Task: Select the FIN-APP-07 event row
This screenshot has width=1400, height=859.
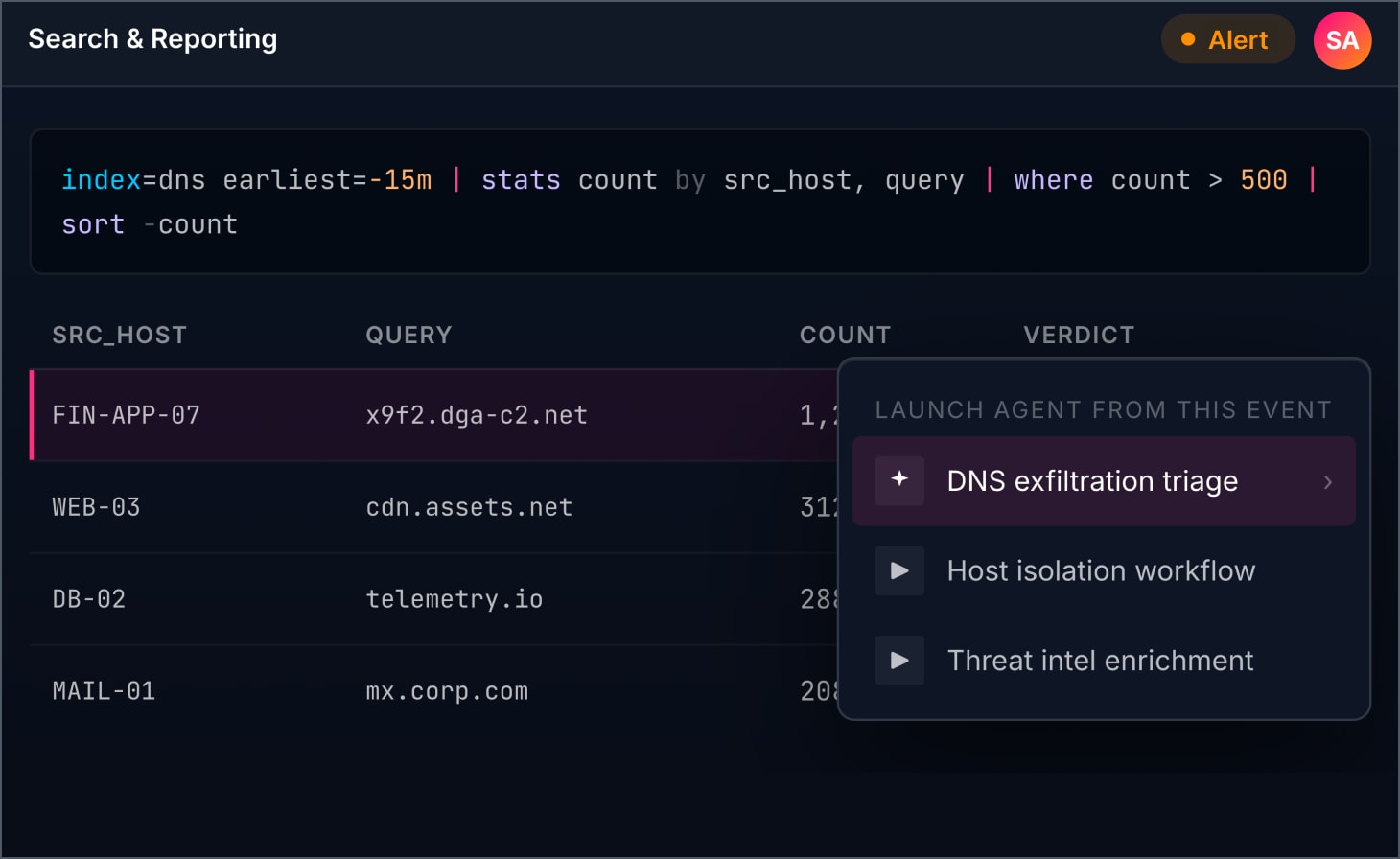Action: pos(434,415)
